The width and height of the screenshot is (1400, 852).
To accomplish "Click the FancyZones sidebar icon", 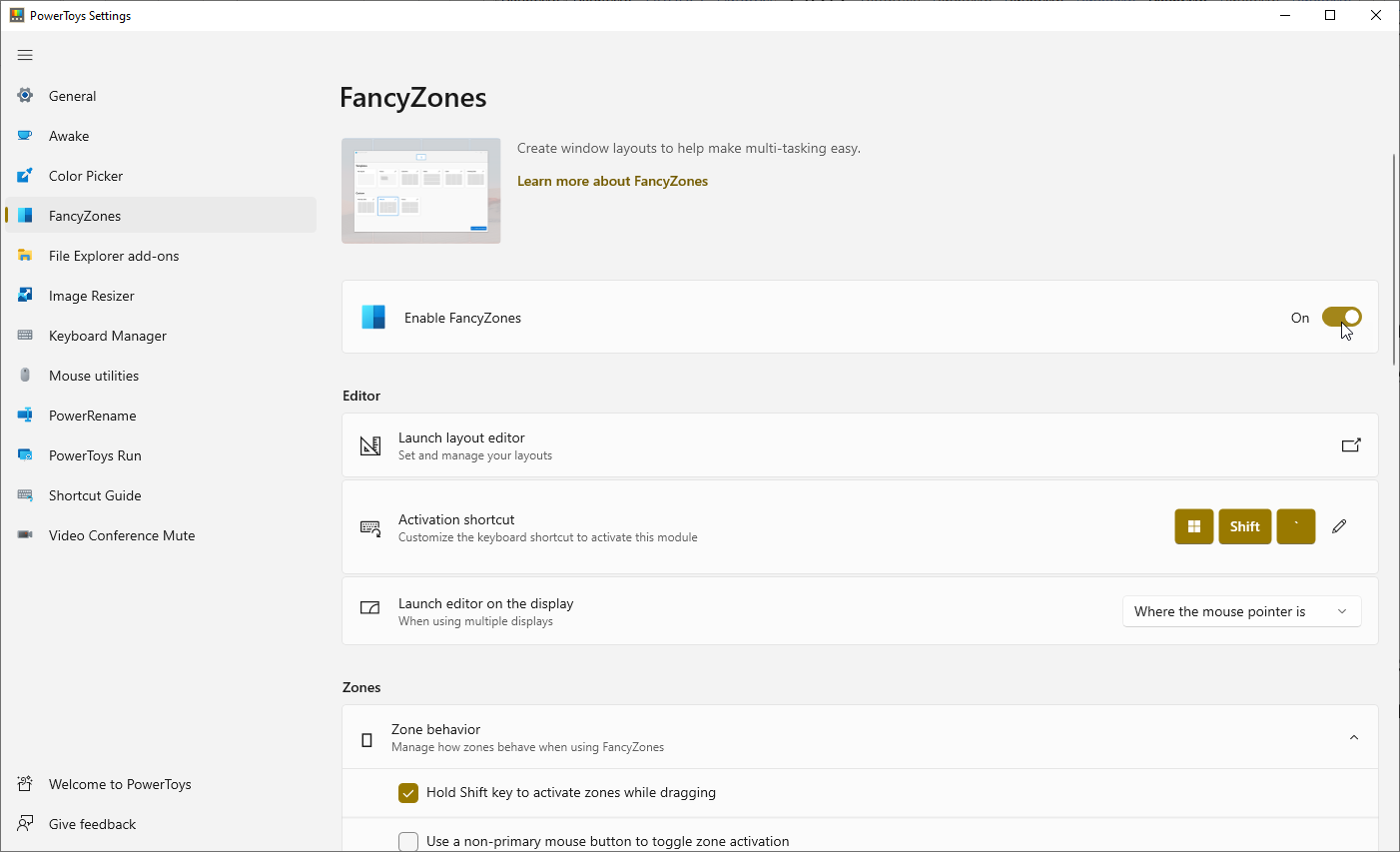I will point(25,216).
